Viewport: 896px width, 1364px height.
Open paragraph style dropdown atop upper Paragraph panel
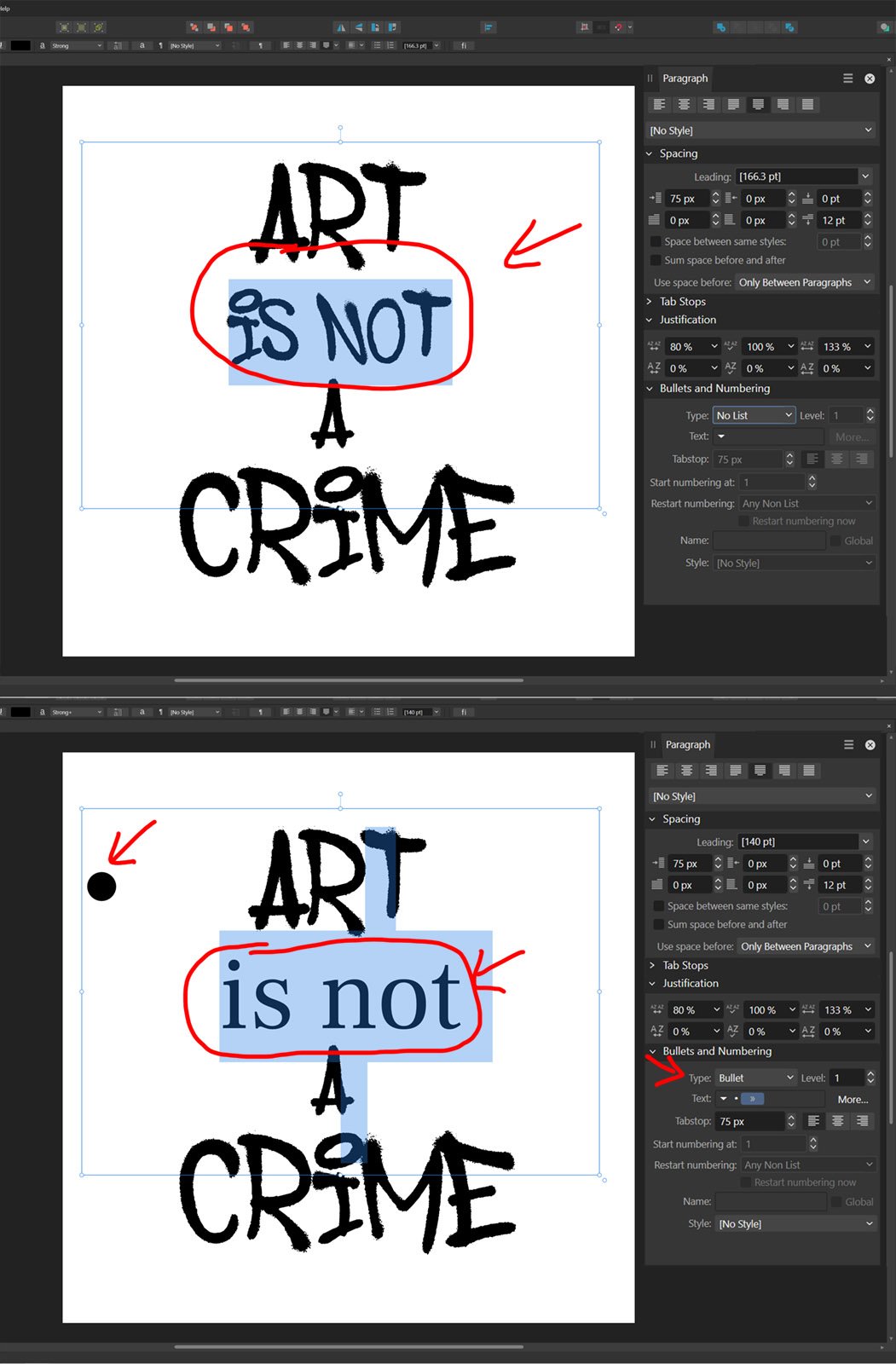[760, 130]
